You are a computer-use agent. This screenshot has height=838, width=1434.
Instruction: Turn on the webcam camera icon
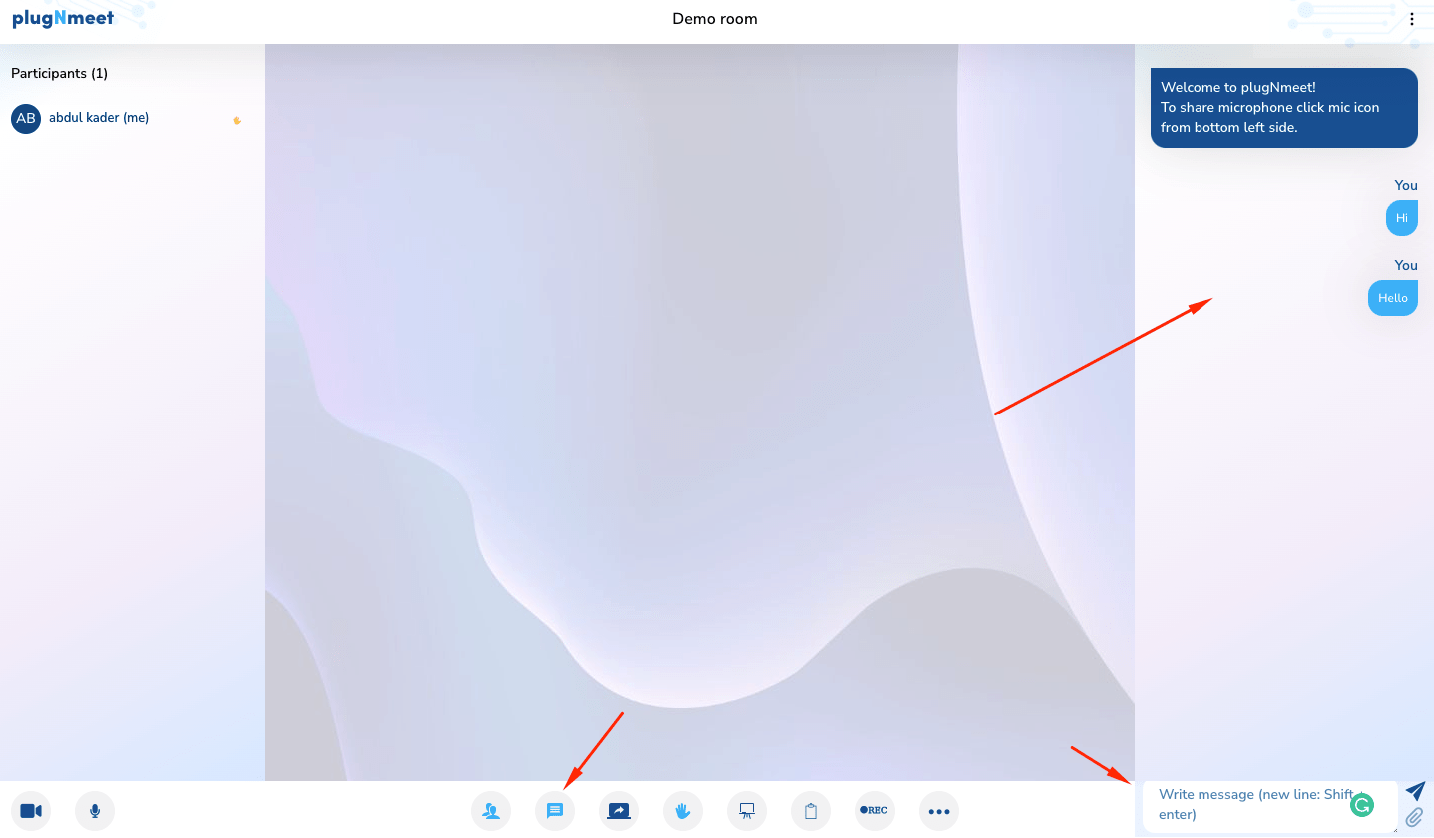[x=31, y=811]
